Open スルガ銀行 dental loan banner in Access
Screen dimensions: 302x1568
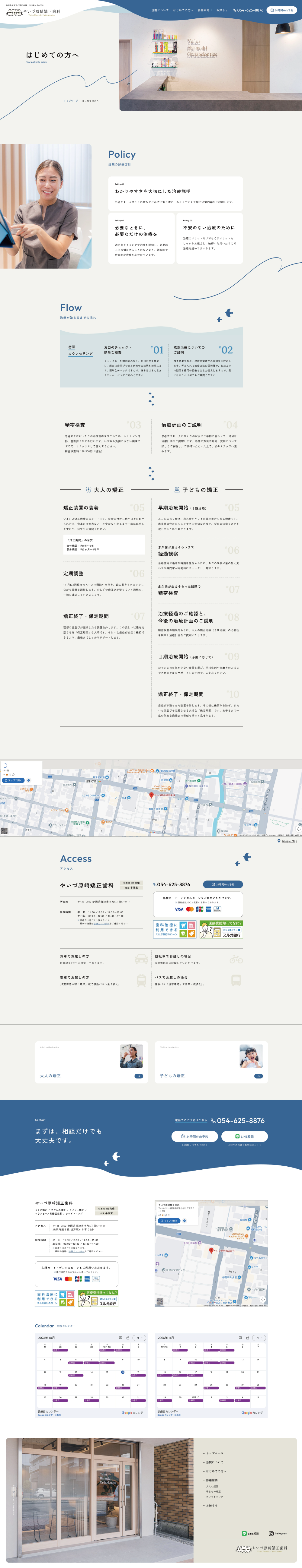click(x=176, y=929)
